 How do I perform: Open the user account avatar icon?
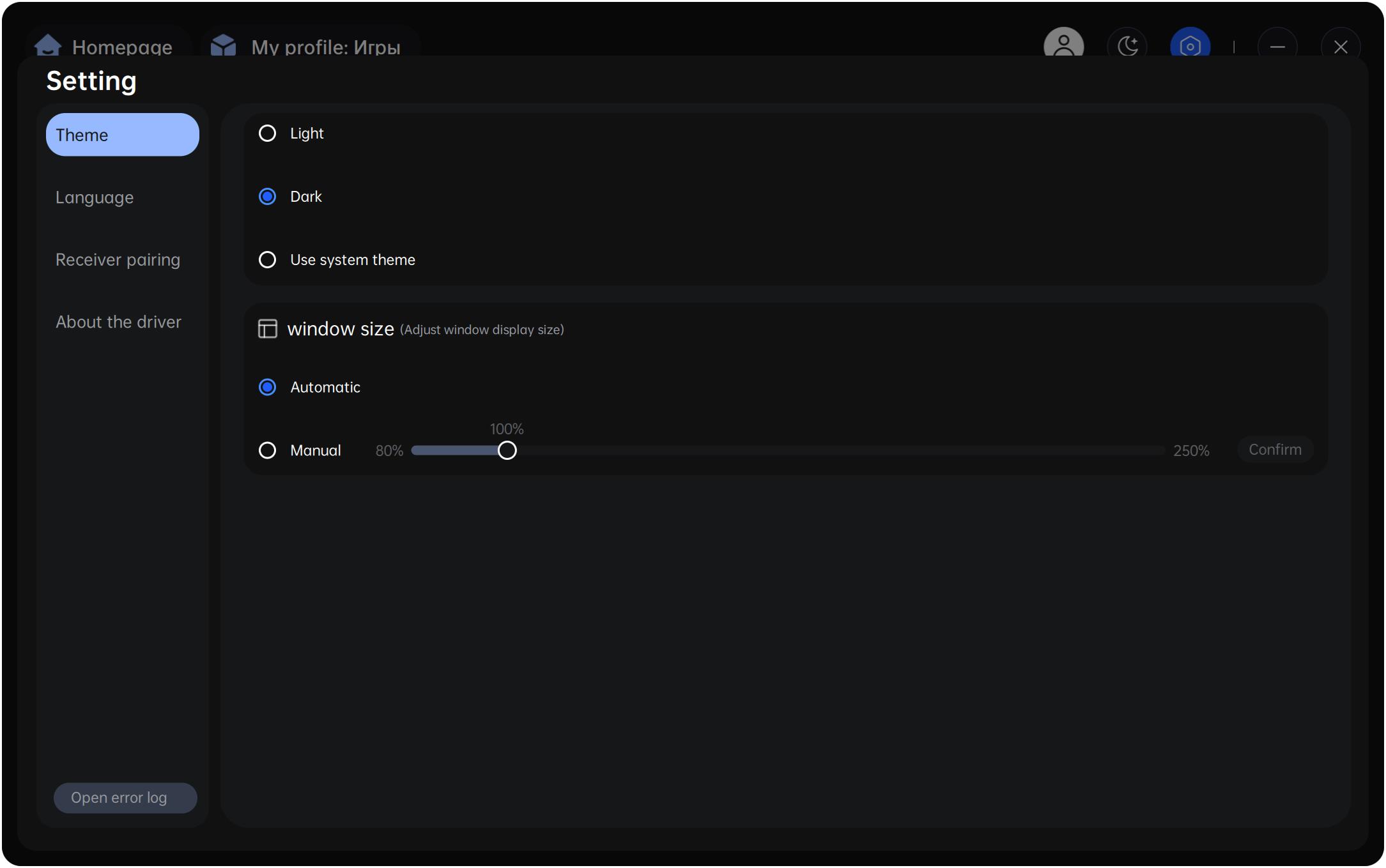click(1063, 45)
